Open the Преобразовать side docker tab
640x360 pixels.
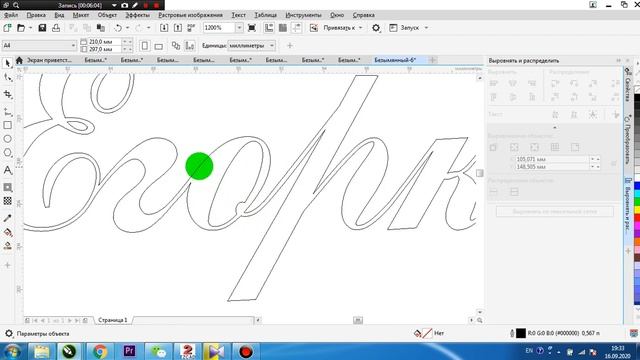[x=628, y=140]
